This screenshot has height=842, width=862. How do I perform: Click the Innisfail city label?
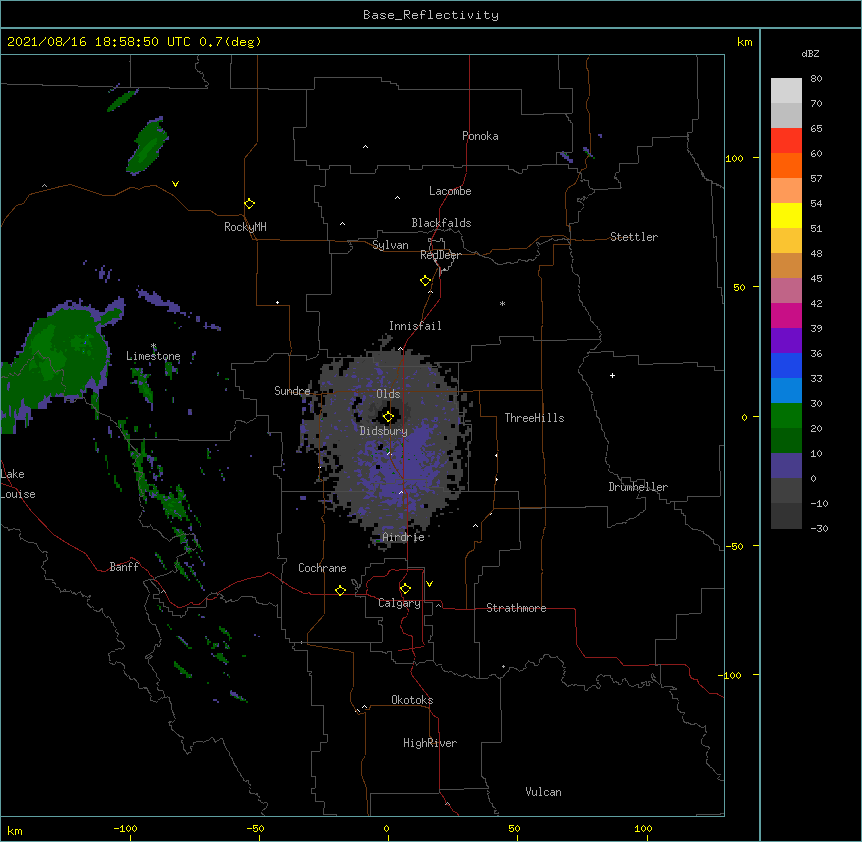pyautogui.click(x=415, y=326)
